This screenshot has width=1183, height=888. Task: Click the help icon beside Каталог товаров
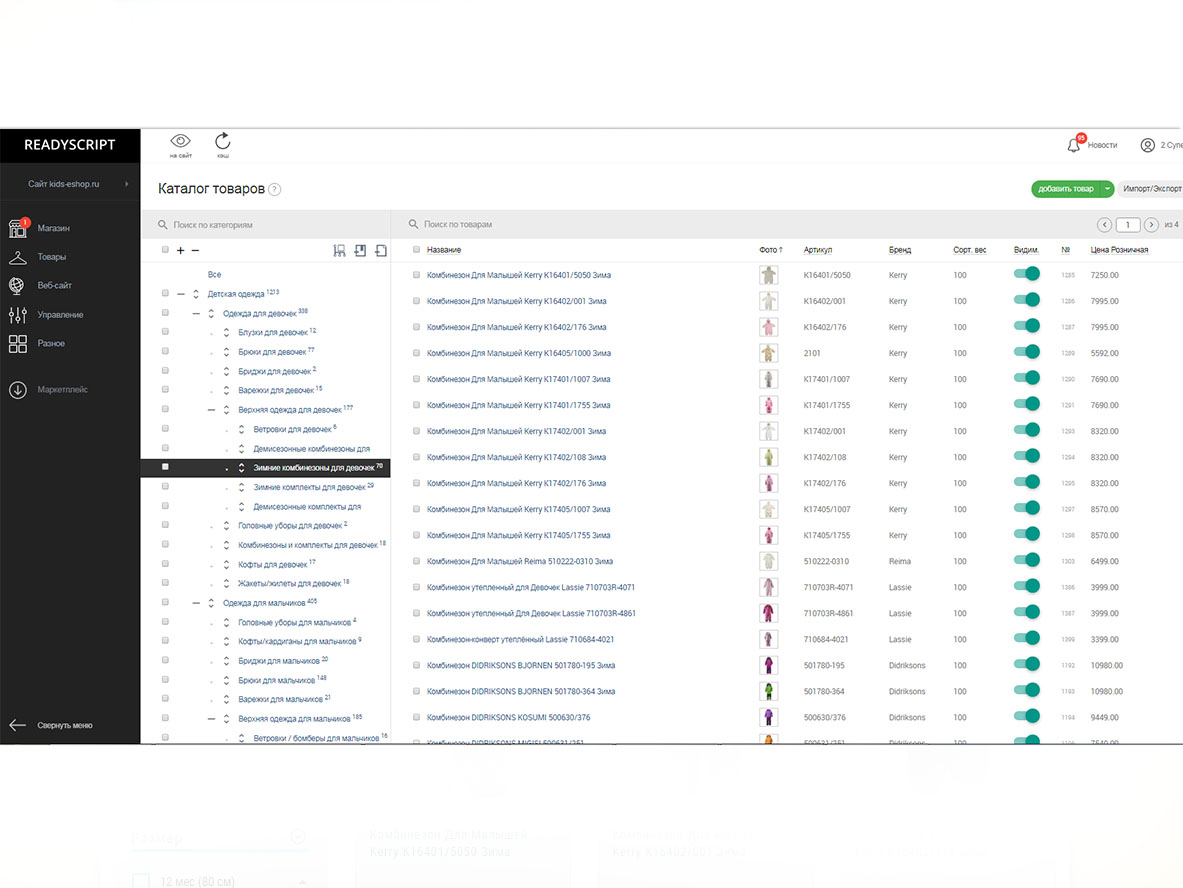275,190
